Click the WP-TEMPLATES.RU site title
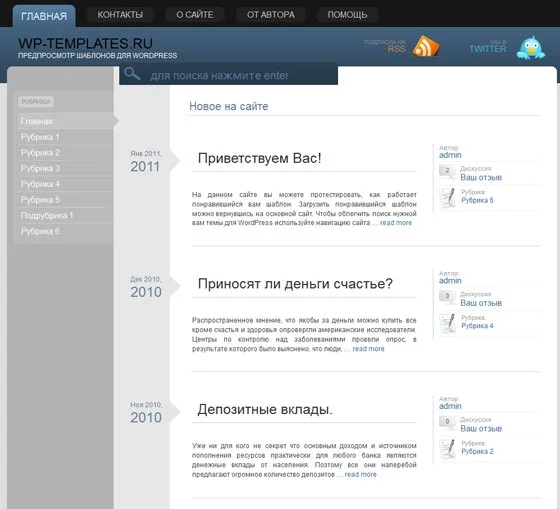This screenshot has width=560, height=509. [x=85, y=44]
